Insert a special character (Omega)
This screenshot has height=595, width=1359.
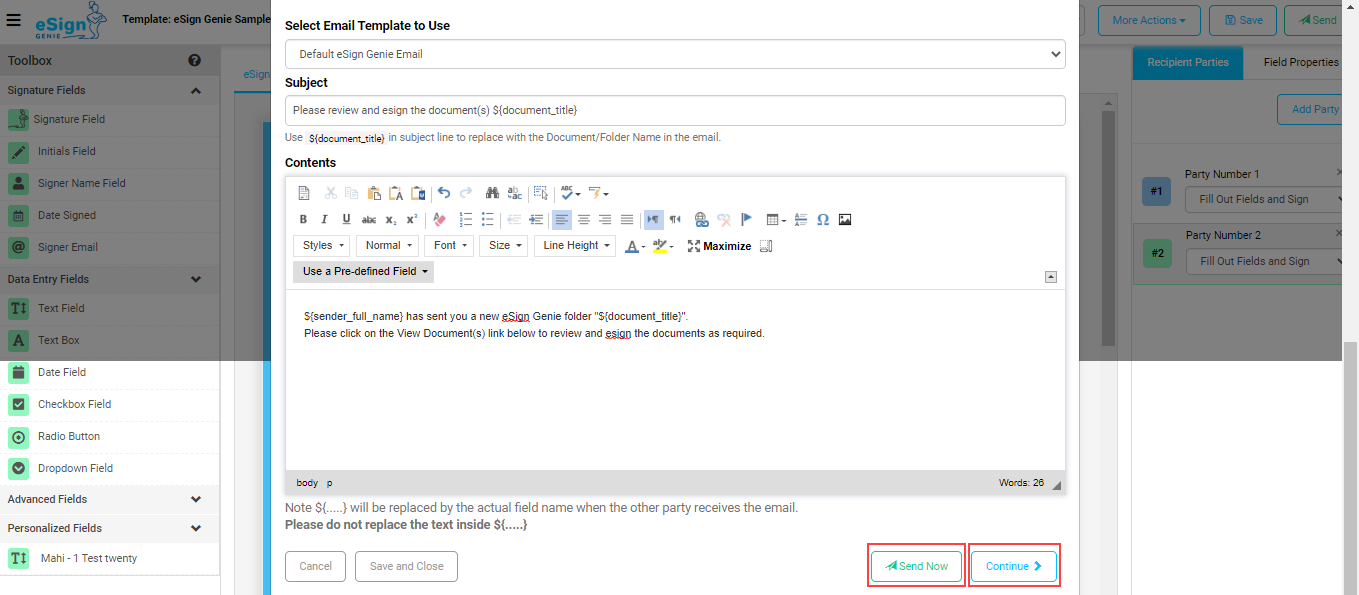tap(823, 220)
